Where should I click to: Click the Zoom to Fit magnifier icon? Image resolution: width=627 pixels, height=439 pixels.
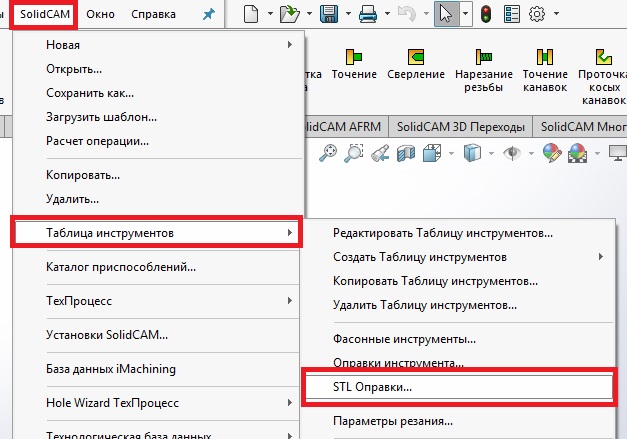click(328, 153)
